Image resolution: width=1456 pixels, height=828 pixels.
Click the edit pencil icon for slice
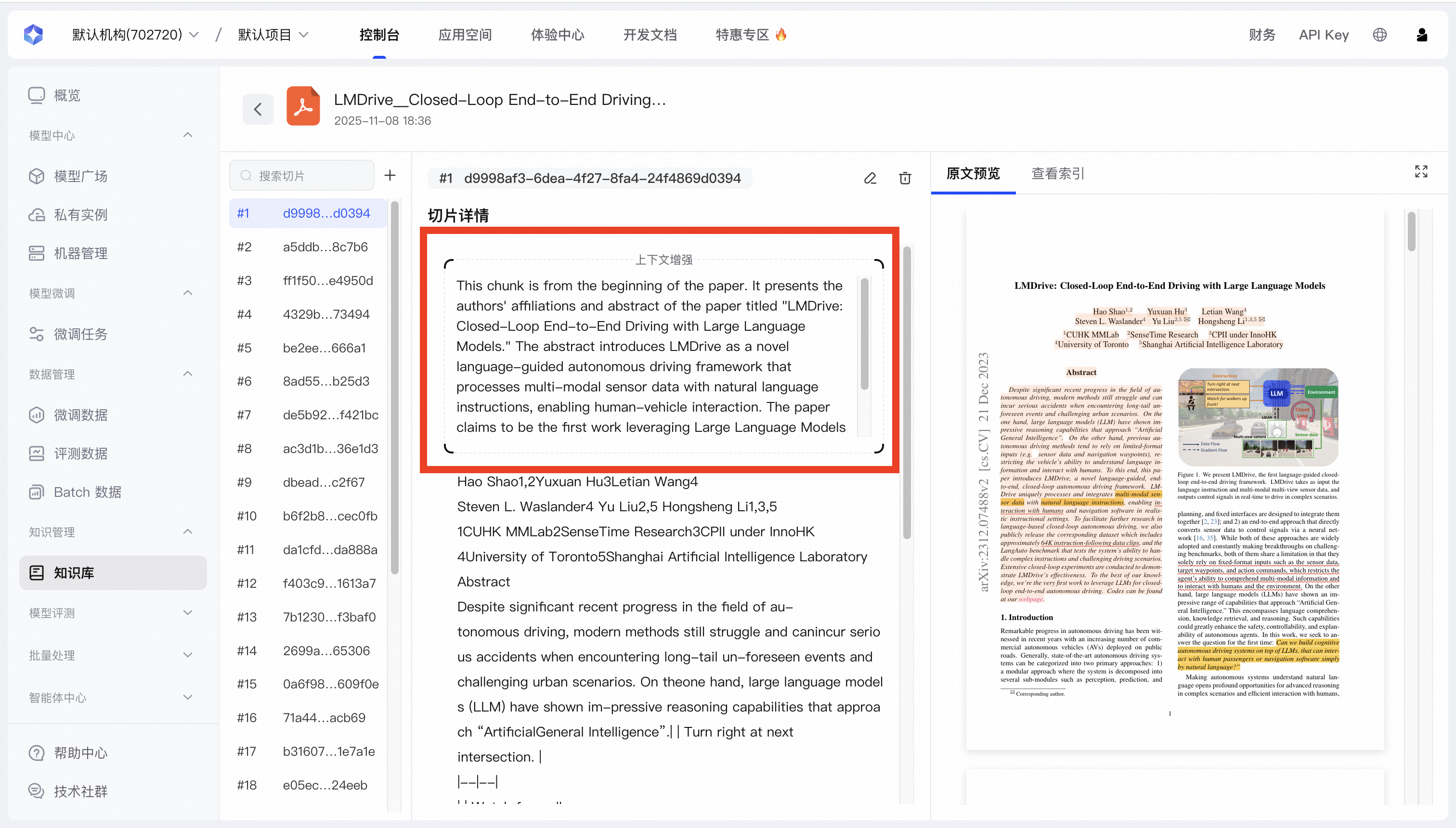pos(870,178)
